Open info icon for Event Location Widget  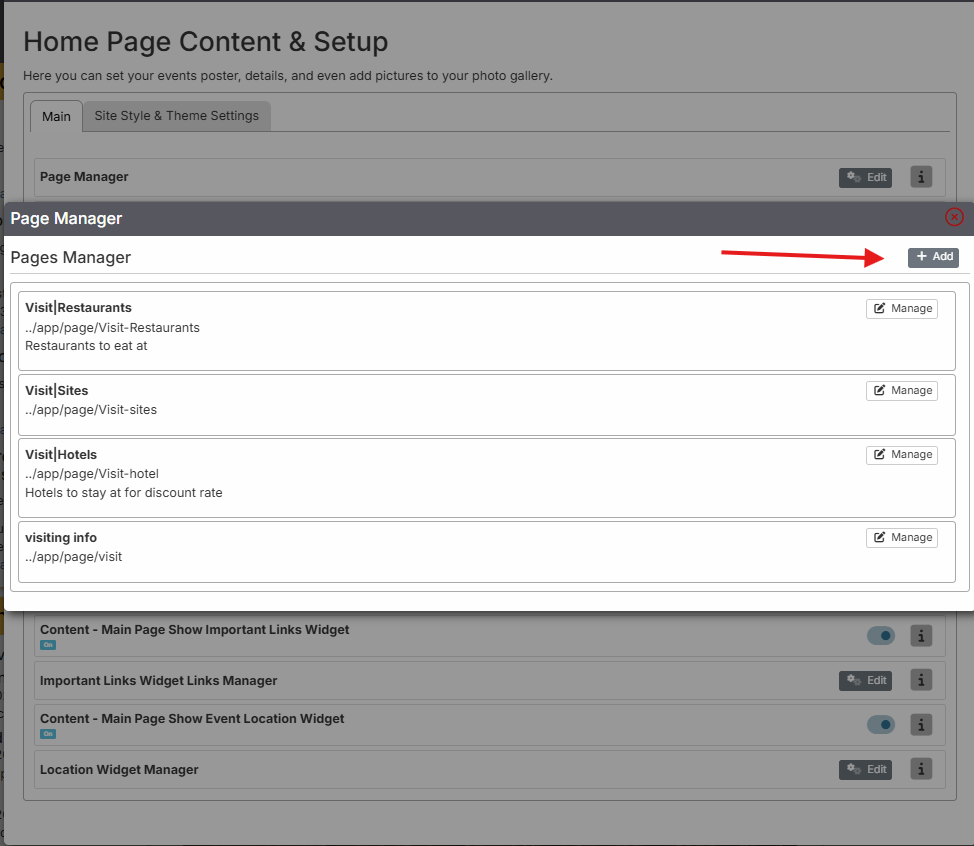[921, 725]
